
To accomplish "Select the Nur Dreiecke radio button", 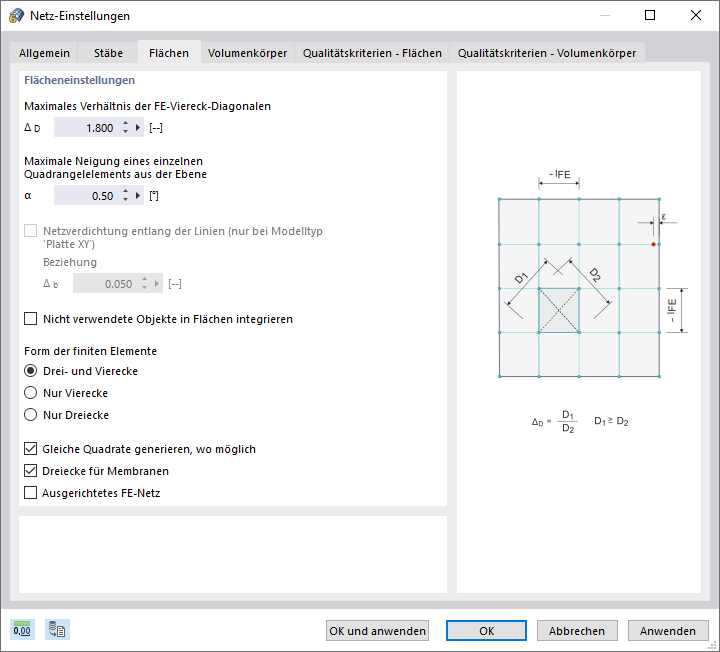I will [x=30, y=415].
